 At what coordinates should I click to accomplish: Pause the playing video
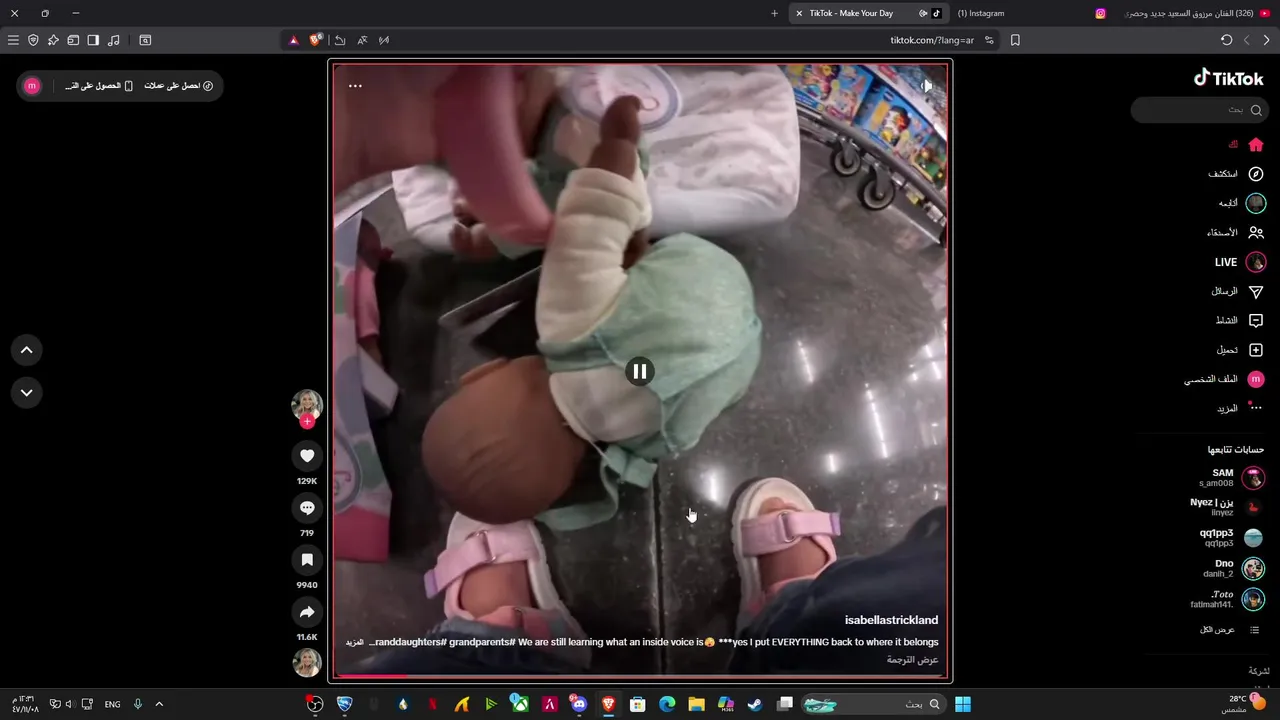[x=639, y=372]
